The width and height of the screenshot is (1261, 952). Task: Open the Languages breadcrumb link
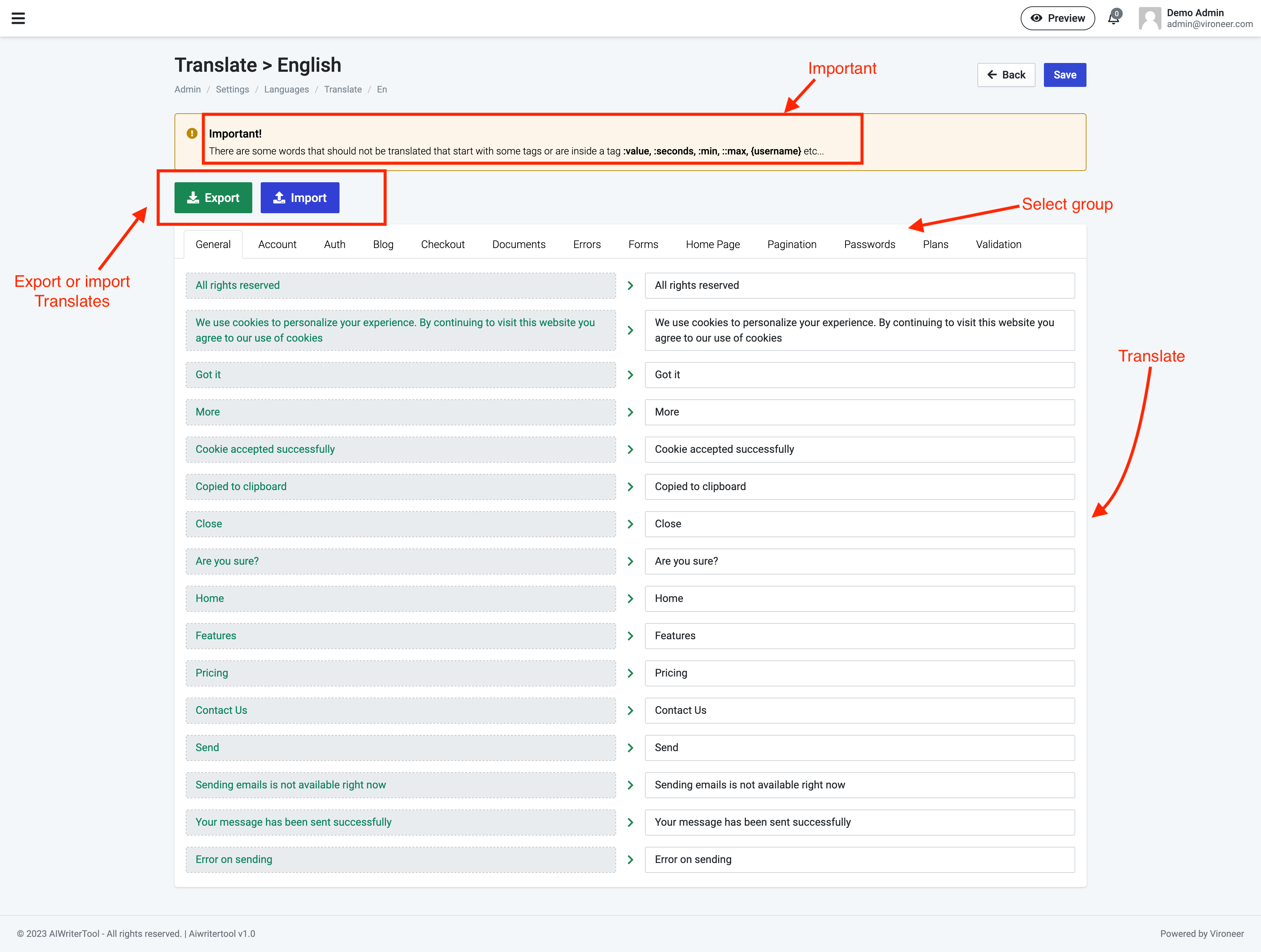pos(286,89)
